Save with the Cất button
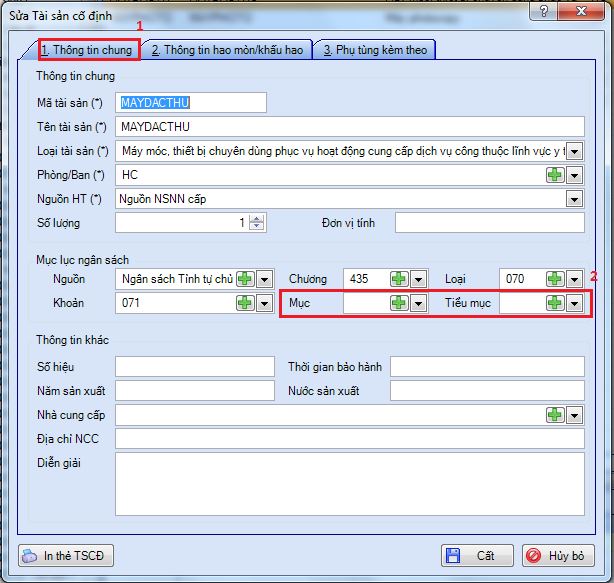The height and width of the screenshot is (583, 614). (x=477, y=555)
